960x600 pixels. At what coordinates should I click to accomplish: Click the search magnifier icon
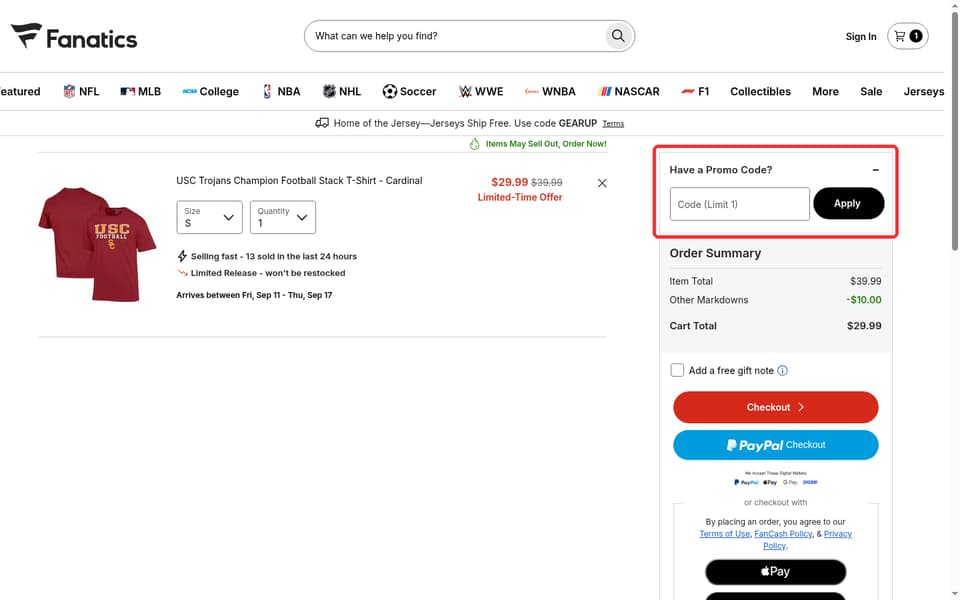(618, 36)
